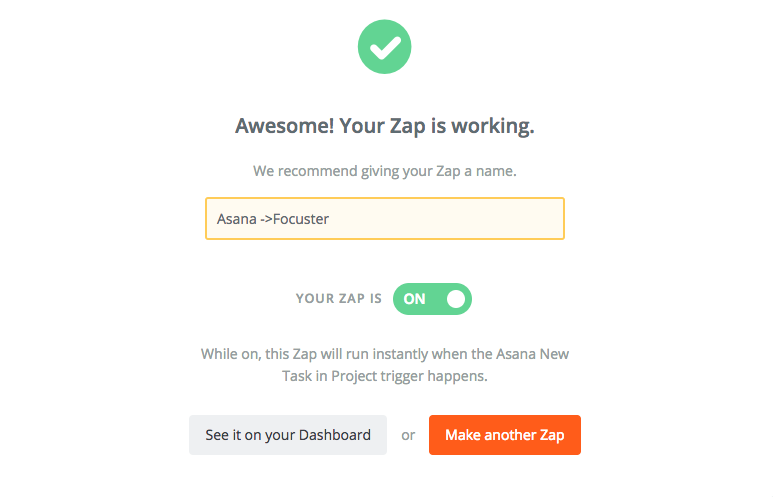This screenshot has height=497, width=773.
Task: Click the YOUR ZAP IS label
Action: pos(339,299)
